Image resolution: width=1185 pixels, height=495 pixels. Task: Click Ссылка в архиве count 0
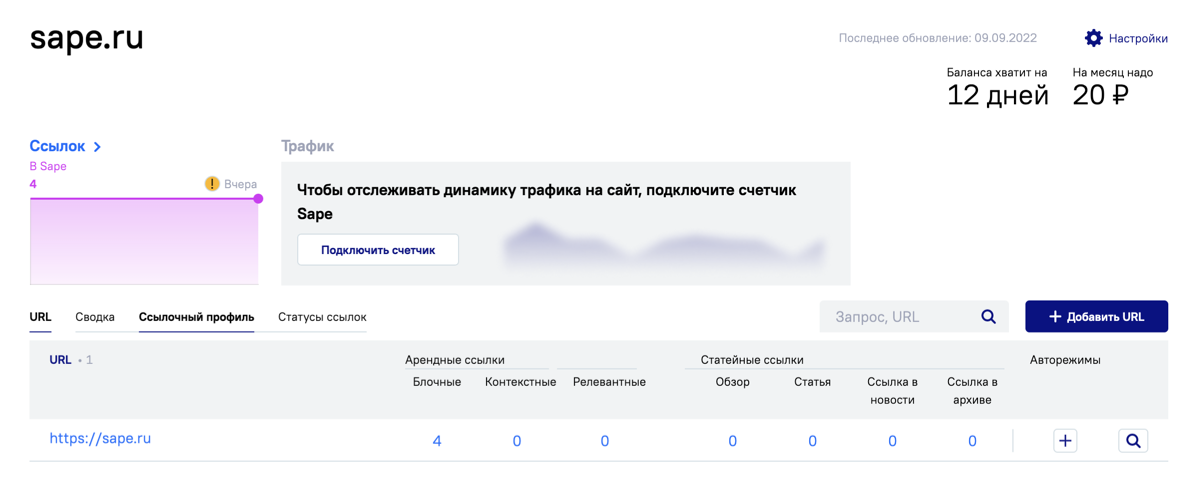tap(973, 441)
